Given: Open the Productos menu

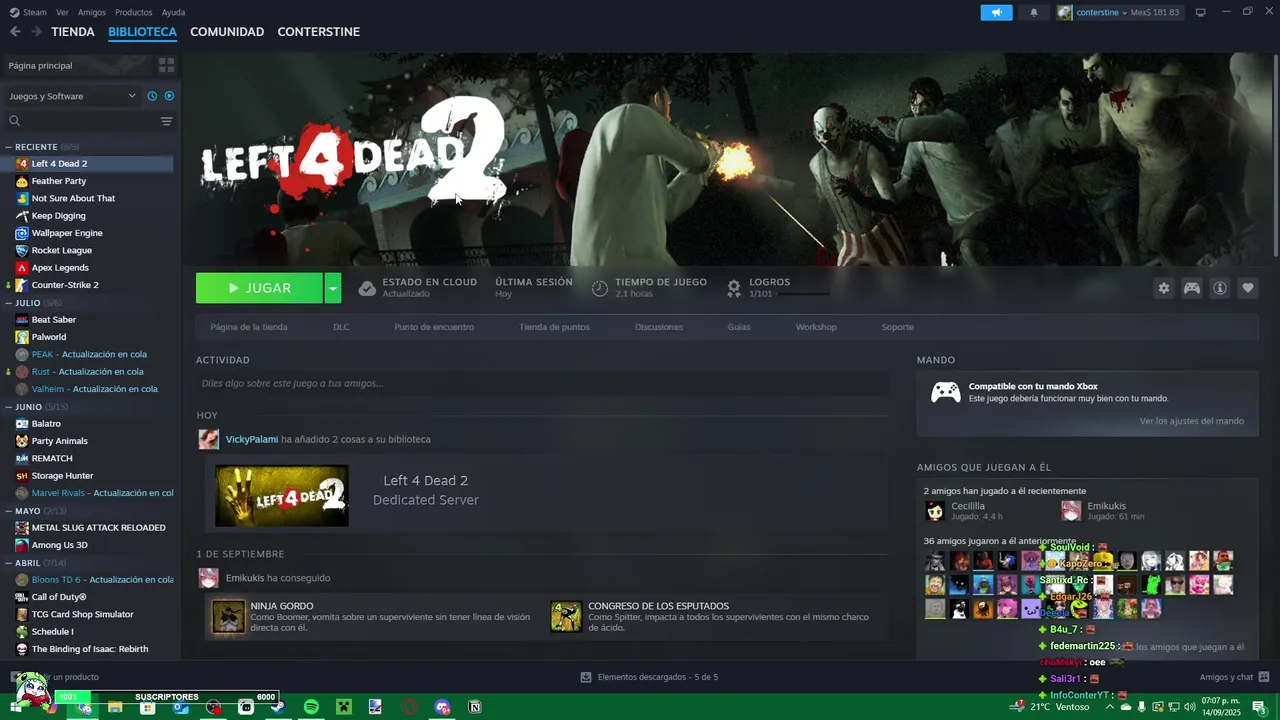Looking at the screenshot, I should click(133, 12).
